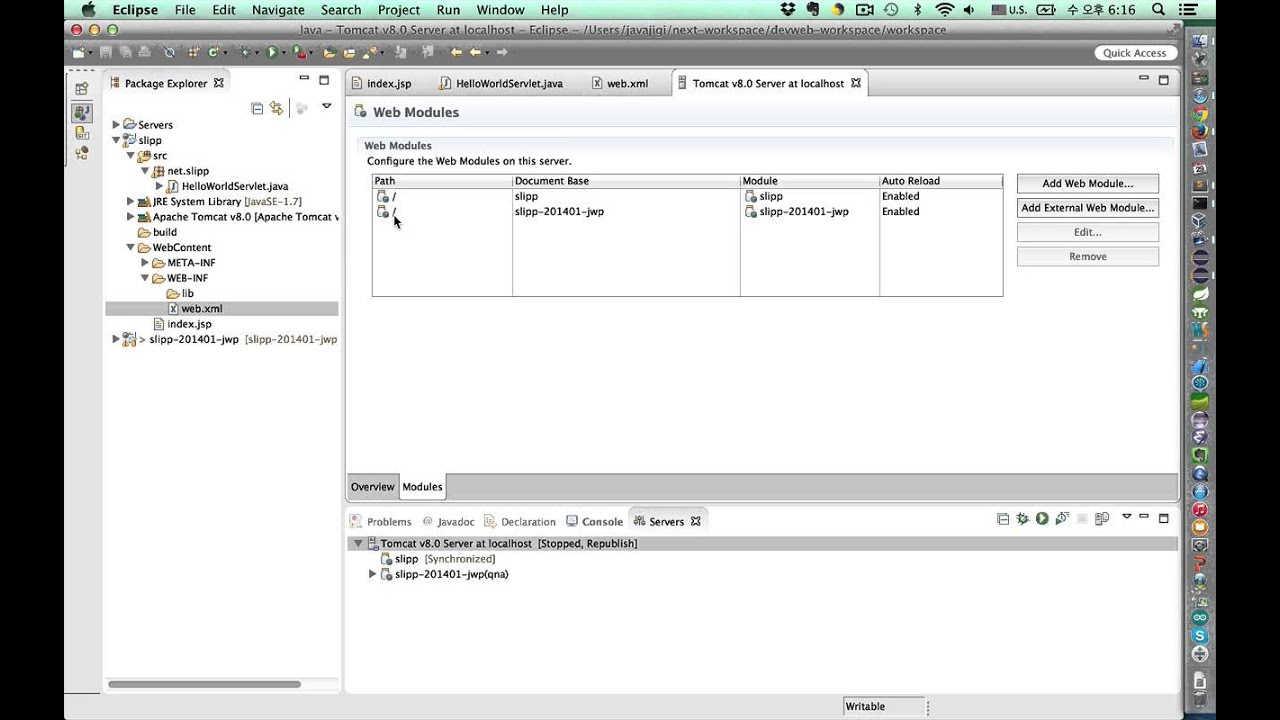Open the Console view tab

pyautogui.click(x=594, y=521)
